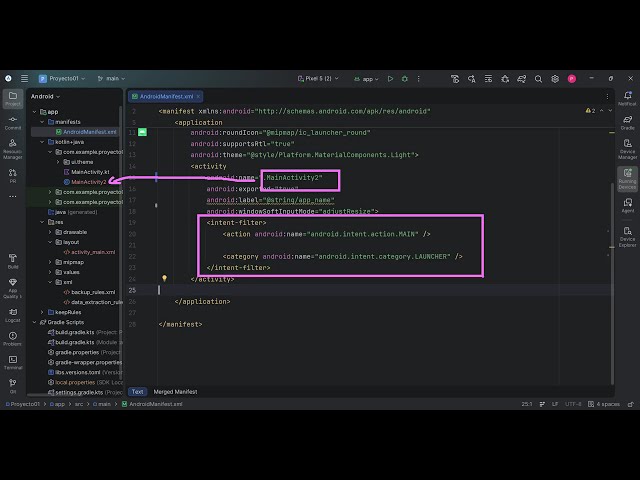Open the Pixel 5 device selector

[318, 78]
